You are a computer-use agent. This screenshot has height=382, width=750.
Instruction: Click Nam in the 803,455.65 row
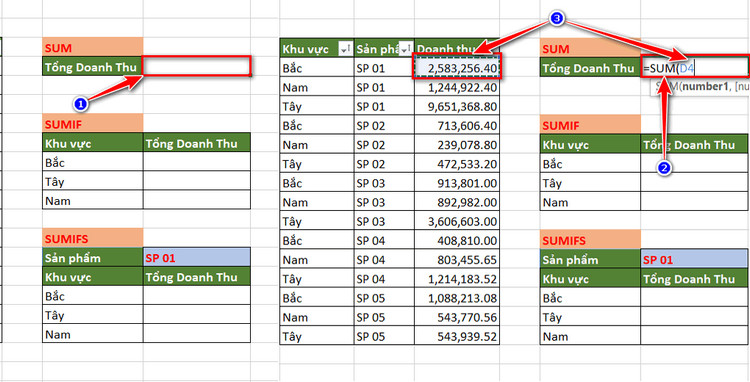(317, 260)
